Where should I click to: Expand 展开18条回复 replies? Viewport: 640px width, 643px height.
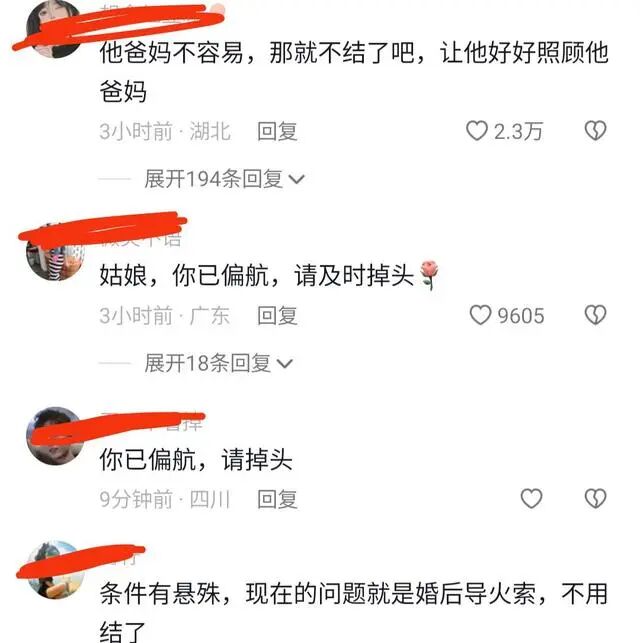[x=218, y=363]
